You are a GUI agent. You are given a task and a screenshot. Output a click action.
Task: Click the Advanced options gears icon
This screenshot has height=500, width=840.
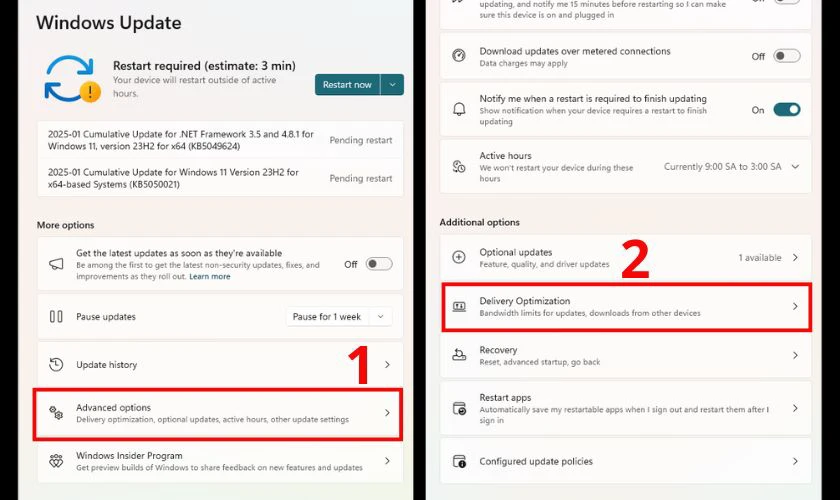[x=56, y=413]
